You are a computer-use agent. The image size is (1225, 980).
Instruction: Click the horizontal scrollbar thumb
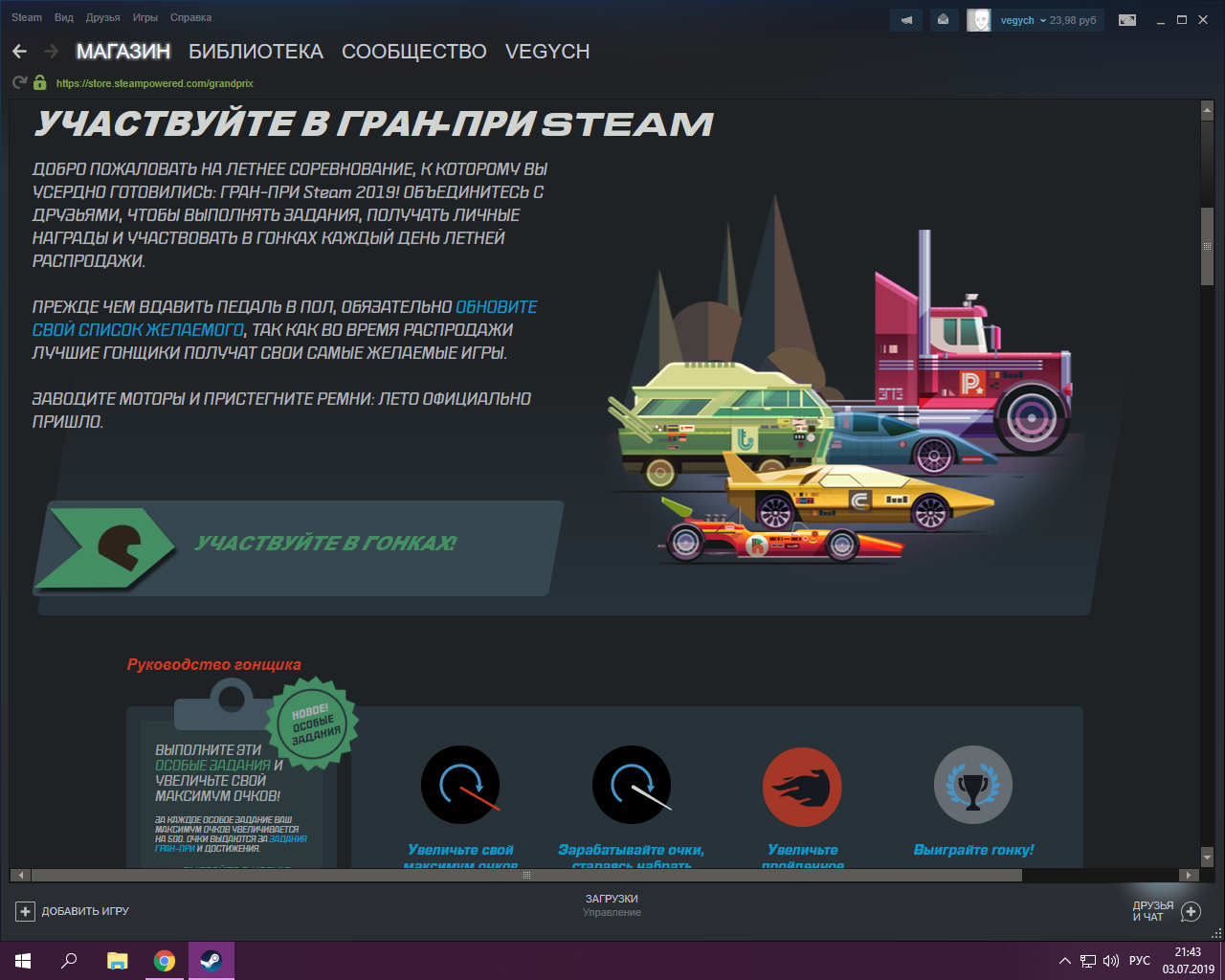click(526, 875)
